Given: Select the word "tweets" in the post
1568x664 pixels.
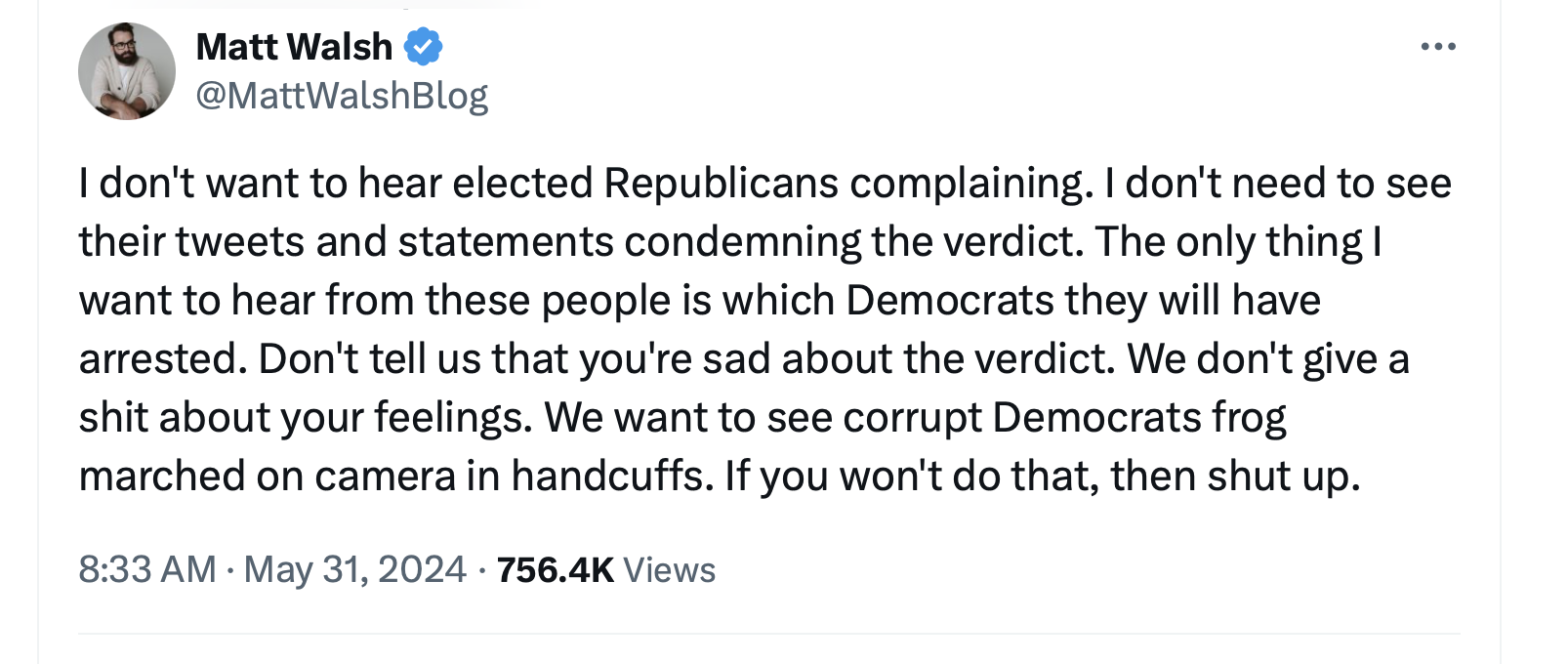Looking at the screenshot, I should tap(239, 242).
